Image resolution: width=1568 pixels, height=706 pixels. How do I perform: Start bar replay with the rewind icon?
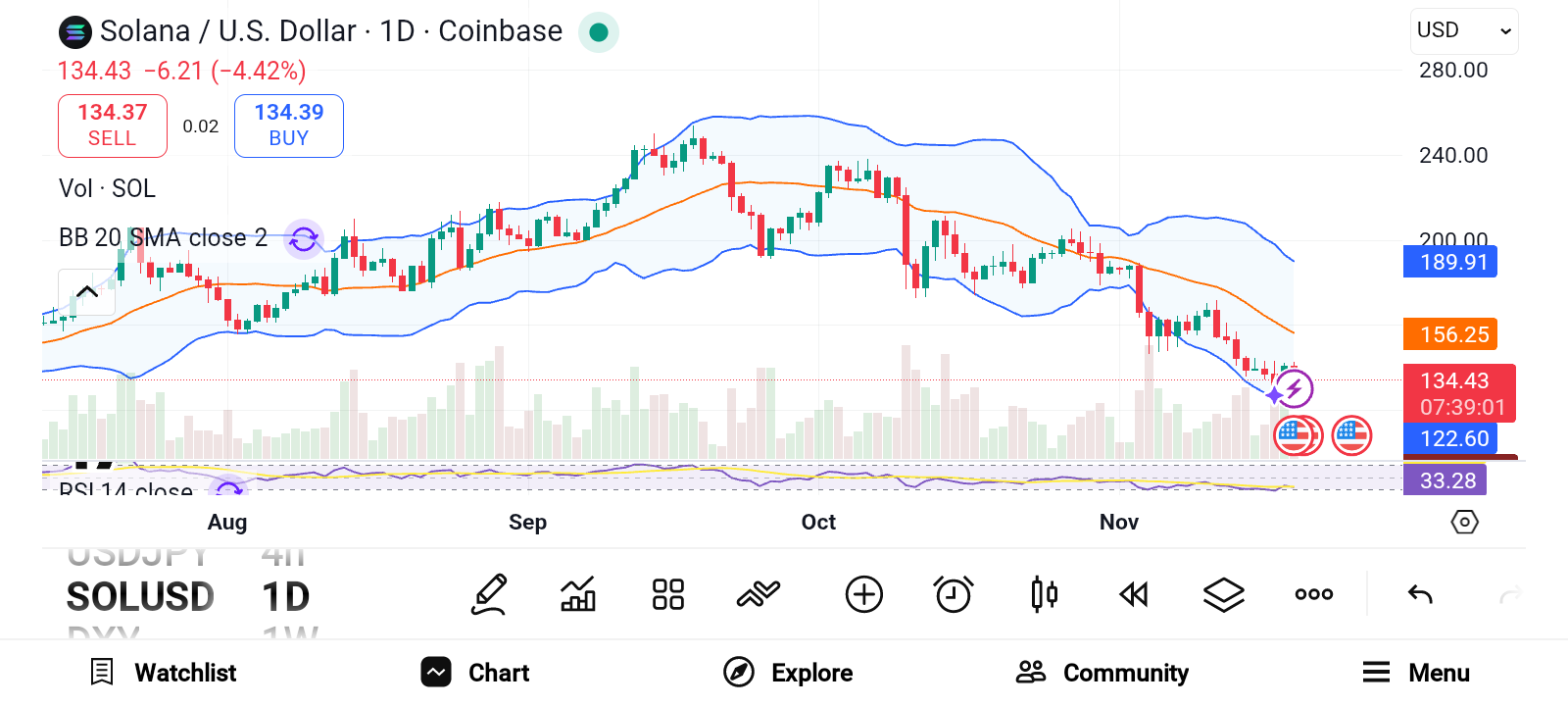[1134, 594]
